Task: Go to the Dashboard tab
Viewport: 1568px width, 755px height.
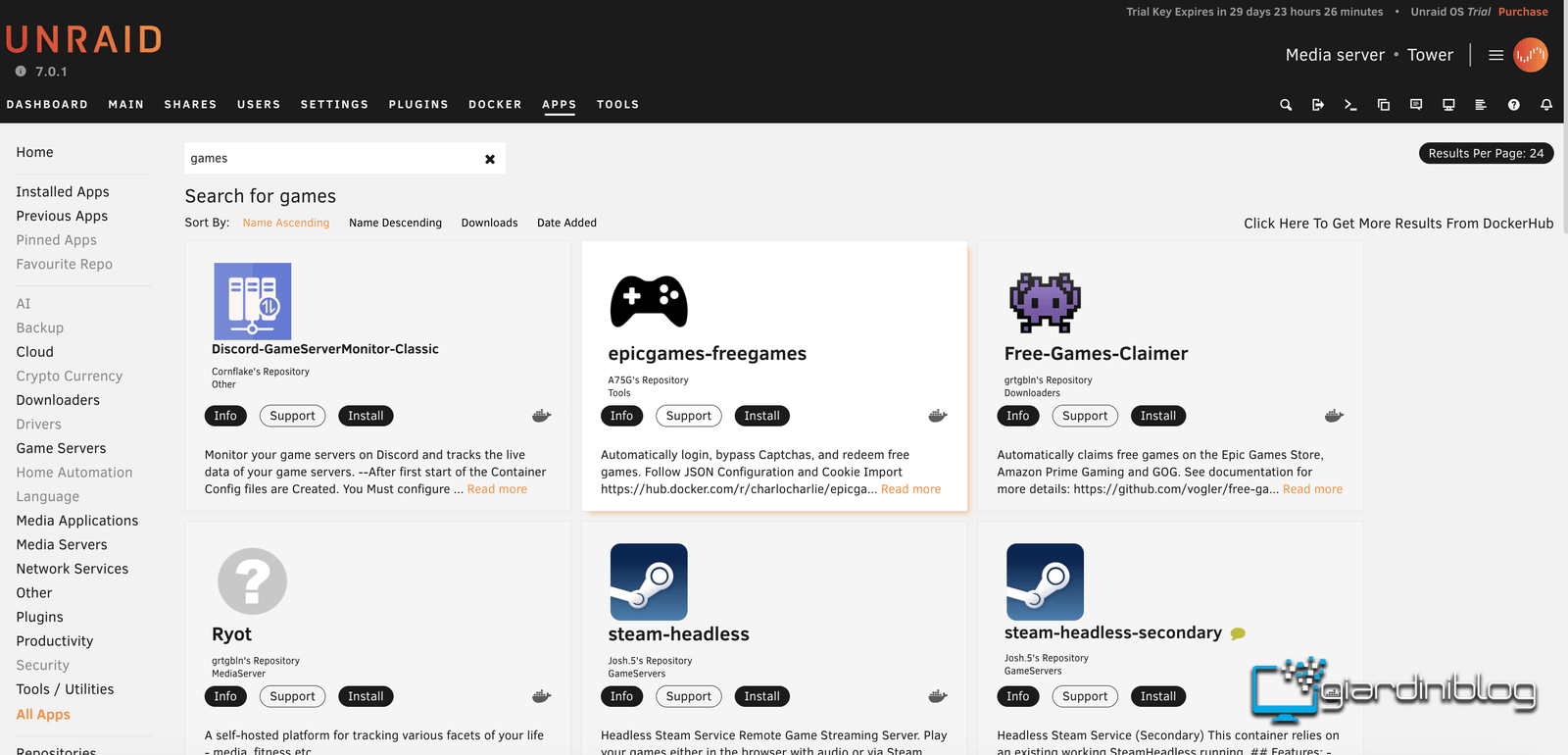Action: point(47,104)
